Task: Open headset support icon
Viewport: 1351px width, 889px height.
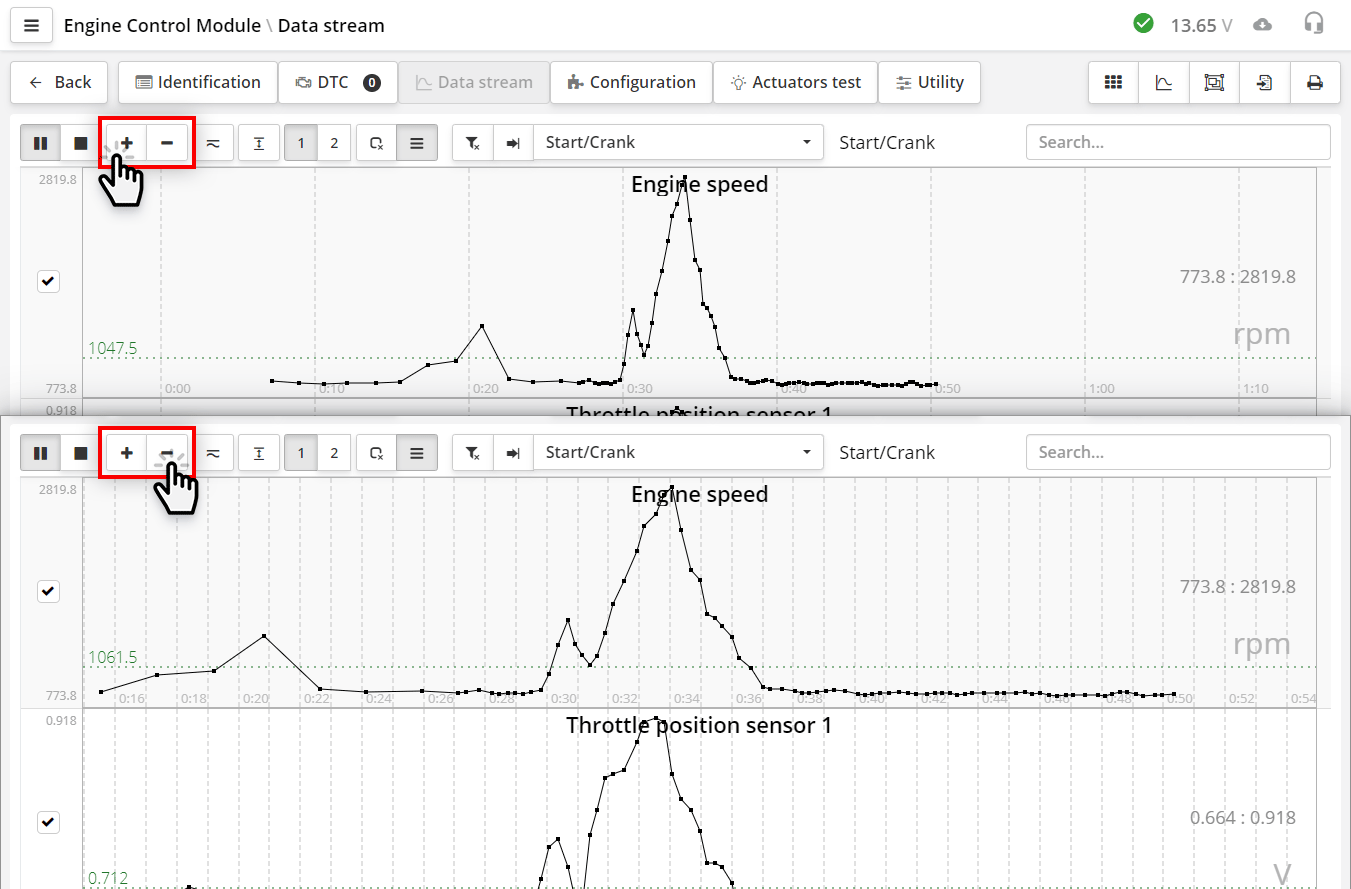Action: (x=1314, y=24)
